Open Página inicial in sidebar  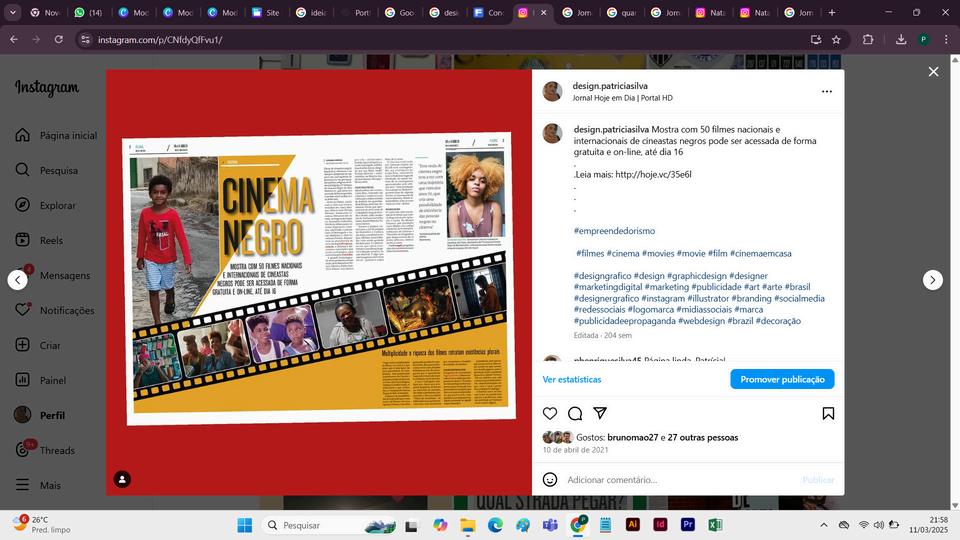56,135
